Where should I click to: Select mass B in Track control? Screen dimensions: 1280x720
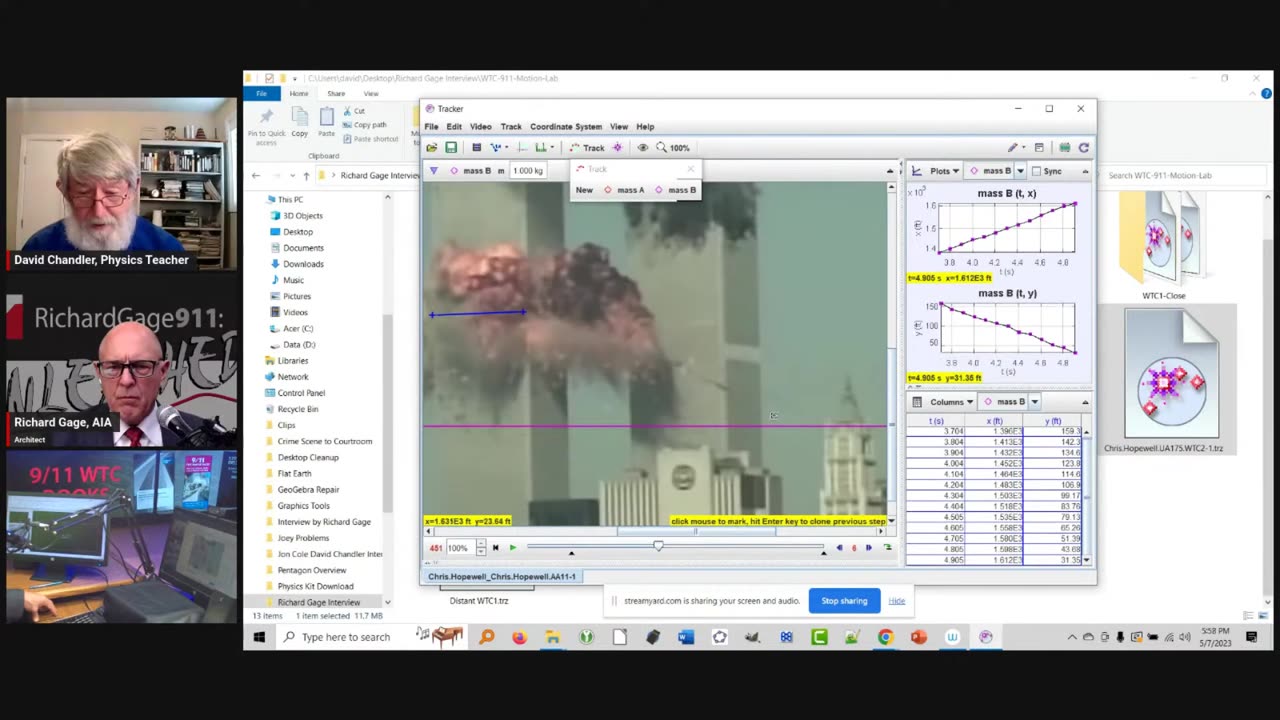[676, 190]
